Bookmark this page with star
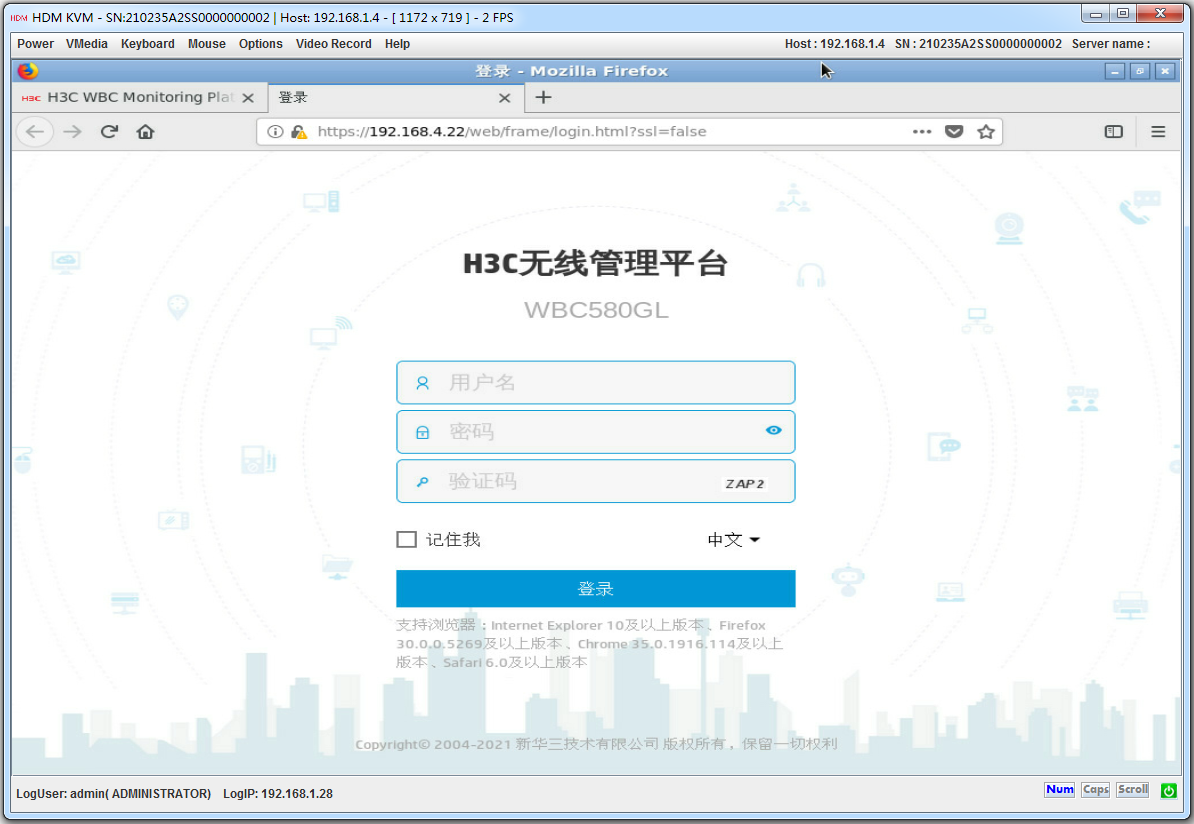 click(x=986, y=132)
